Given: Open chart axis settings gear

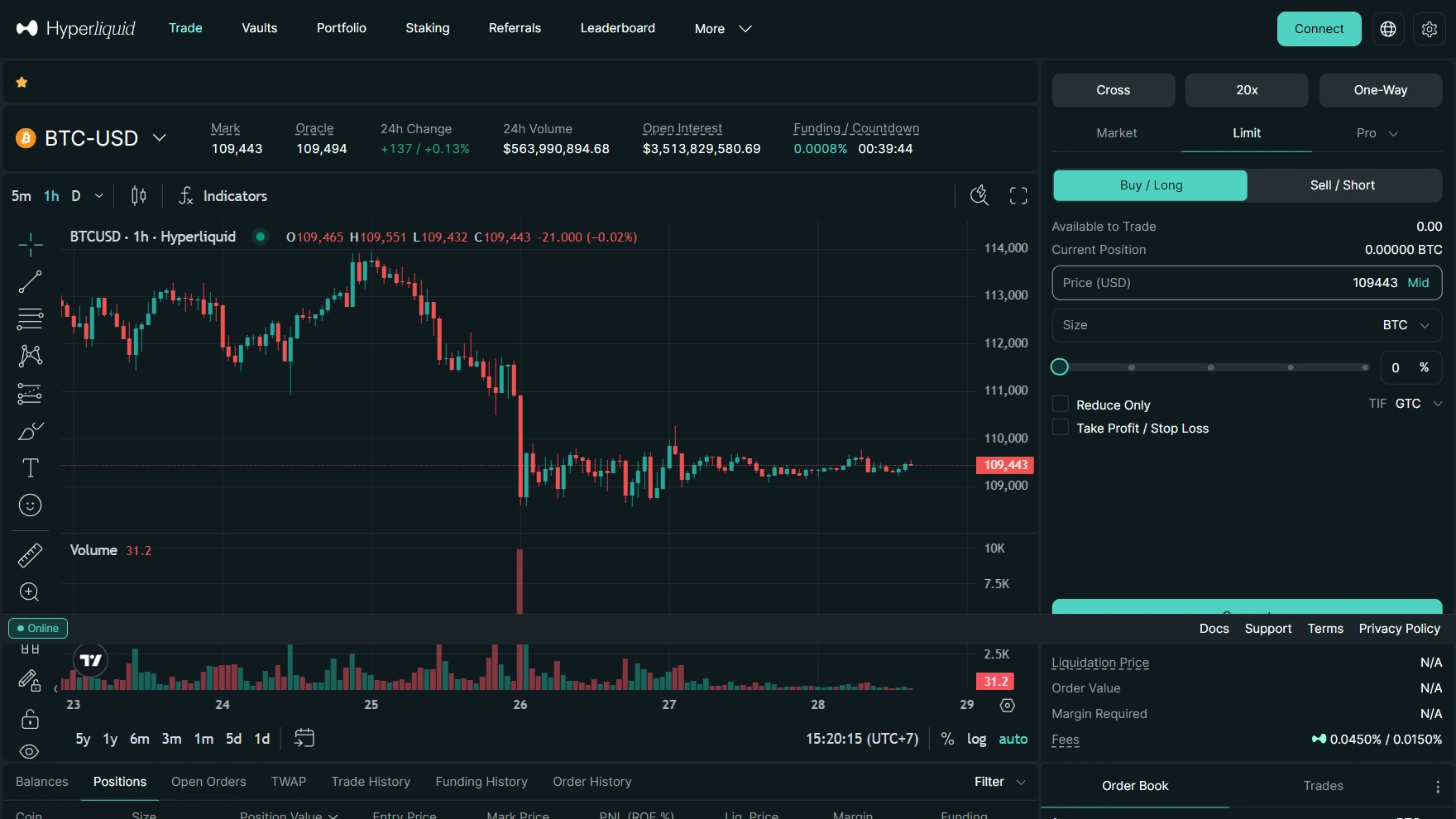Looking at the screenshot, I should click(1007, 705).
